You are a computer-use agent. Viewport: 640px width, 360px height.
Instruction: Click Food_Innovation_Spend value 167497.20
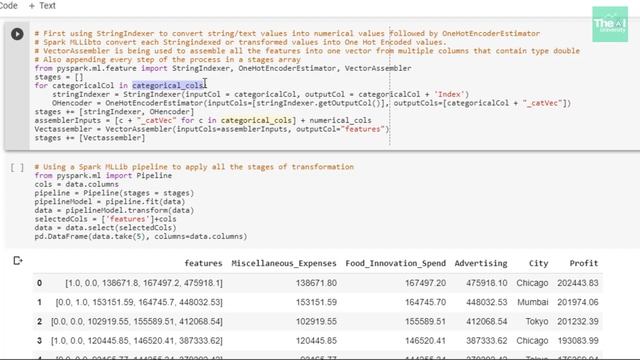425,283
